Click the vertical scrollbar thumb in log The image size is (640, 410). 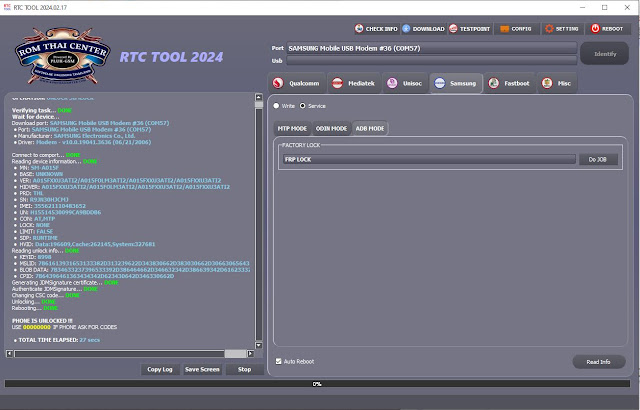pyautogui.click(x=259, y=105)
